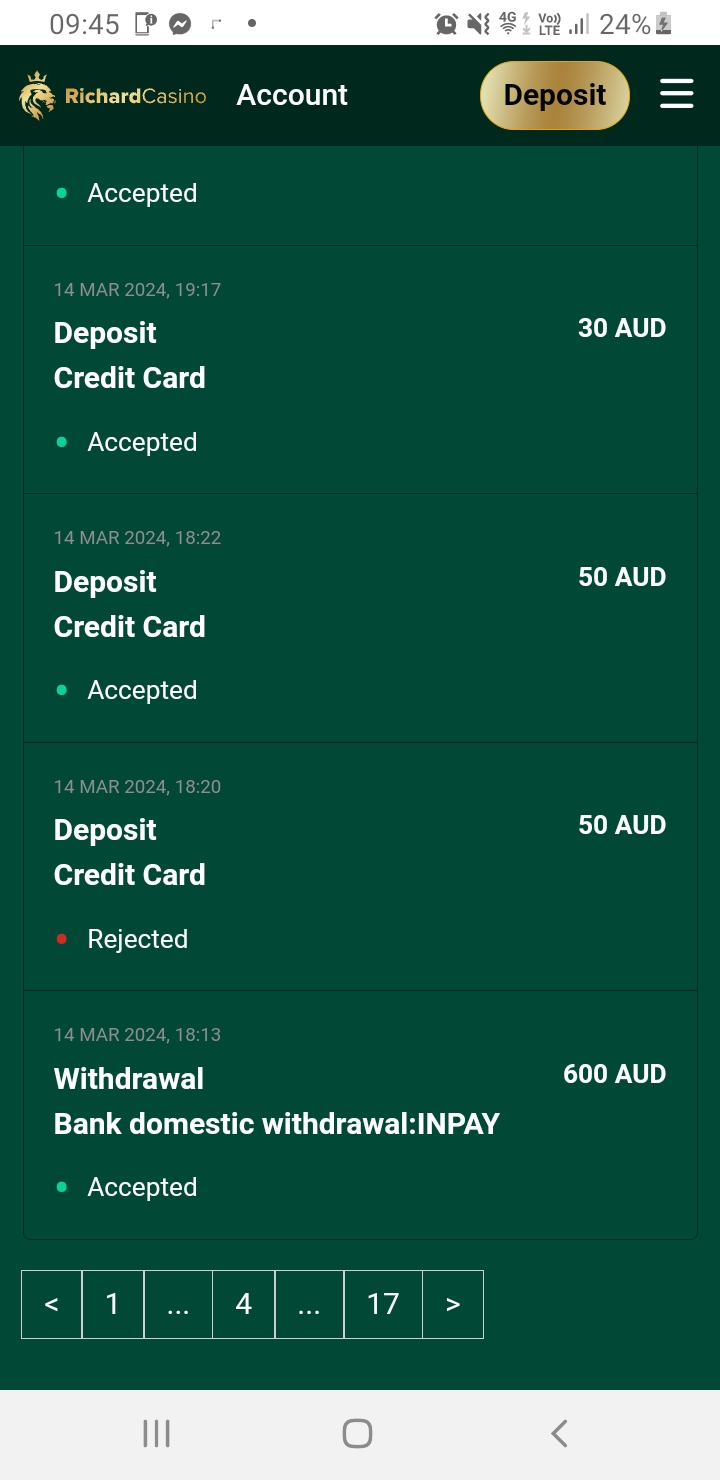Go to previous page arrow
720x1480 pixels.
pyautogui.click(x=52, y=1304)
